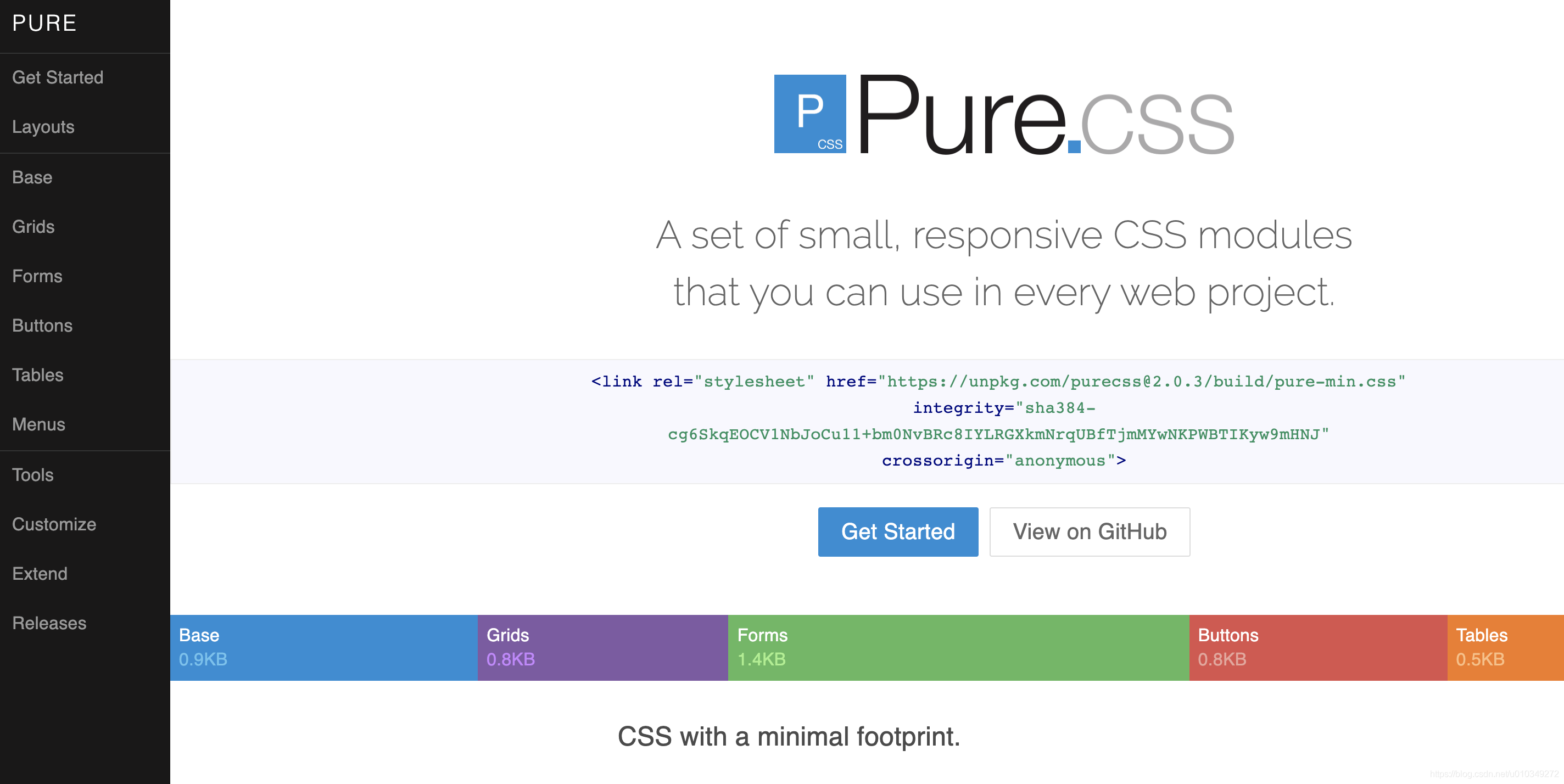
Task: Click the View on GitHub button
Action: click(x=1090, y=531)
